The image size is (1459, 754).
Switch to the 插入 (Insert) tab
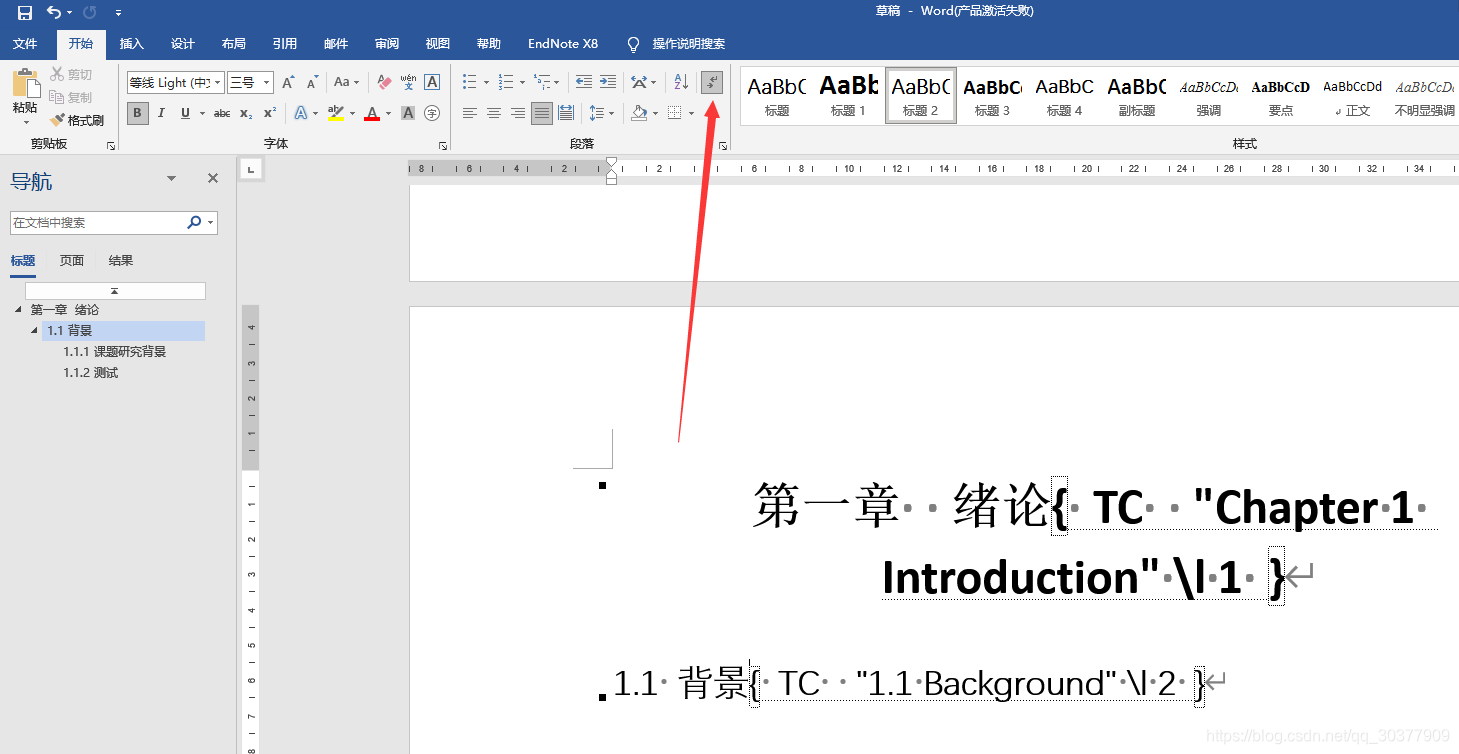click(x=132, y=44)
